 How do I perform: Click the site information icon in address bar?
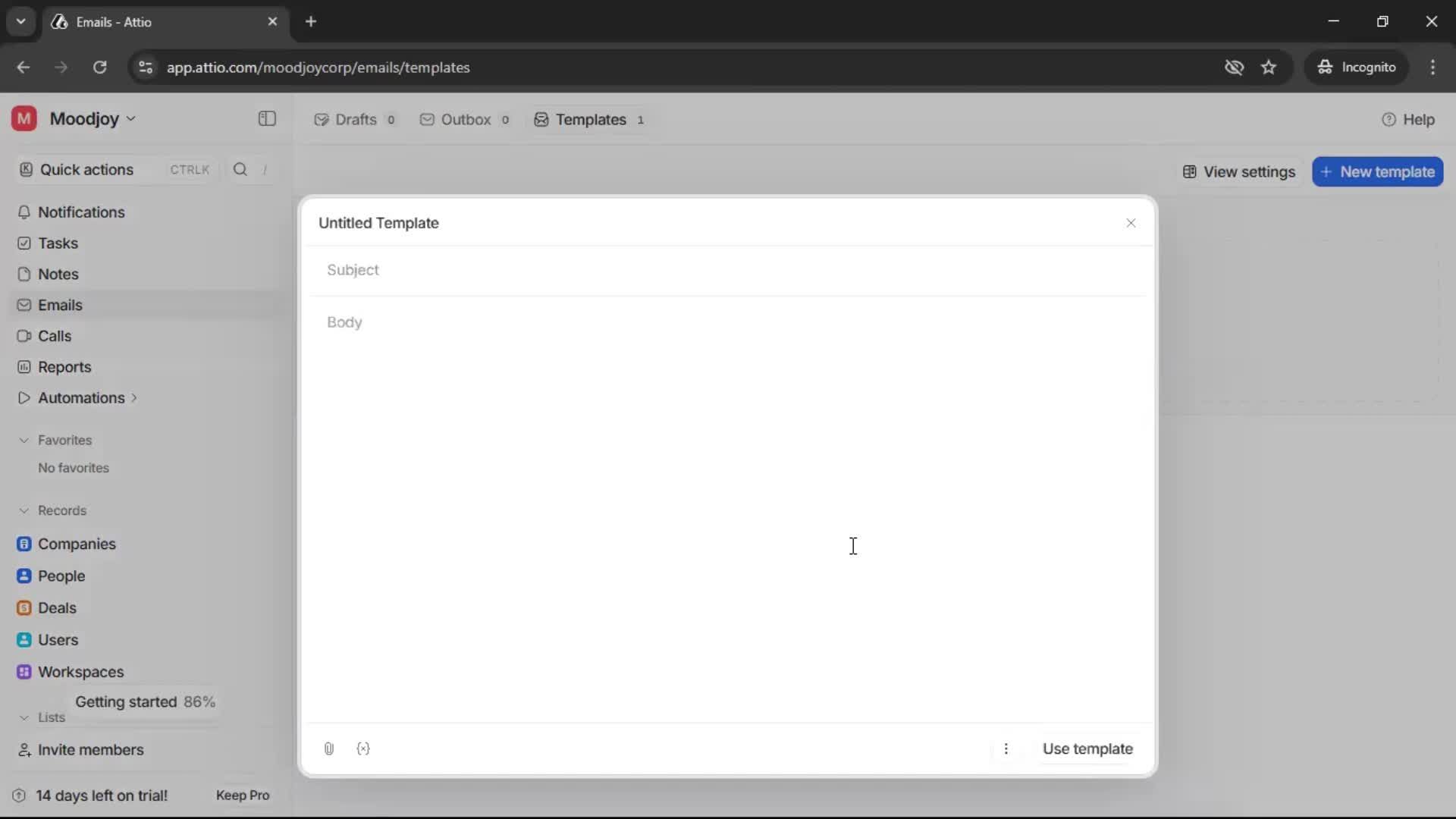pyautogui.click(x=146, y=67)
